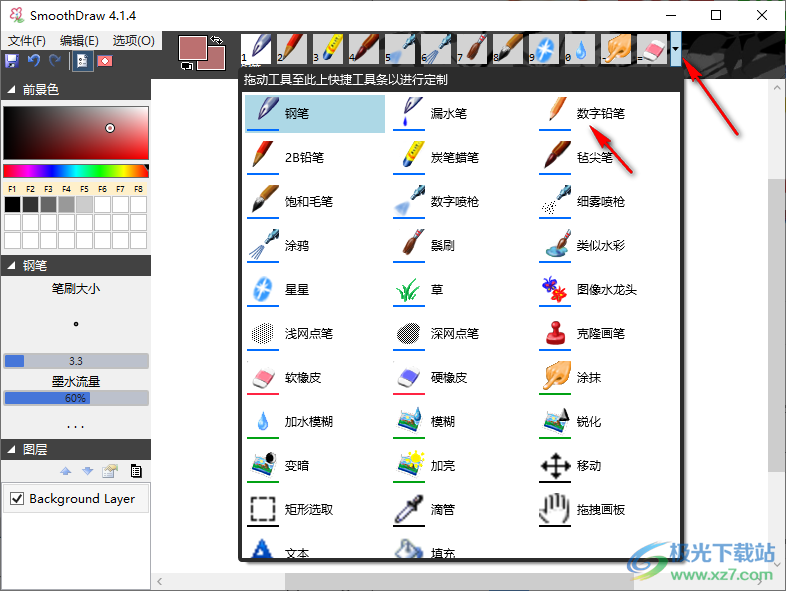Click the foreground color swatch
786x591 pixels.
pyautogui.click(x=192, y=48)
